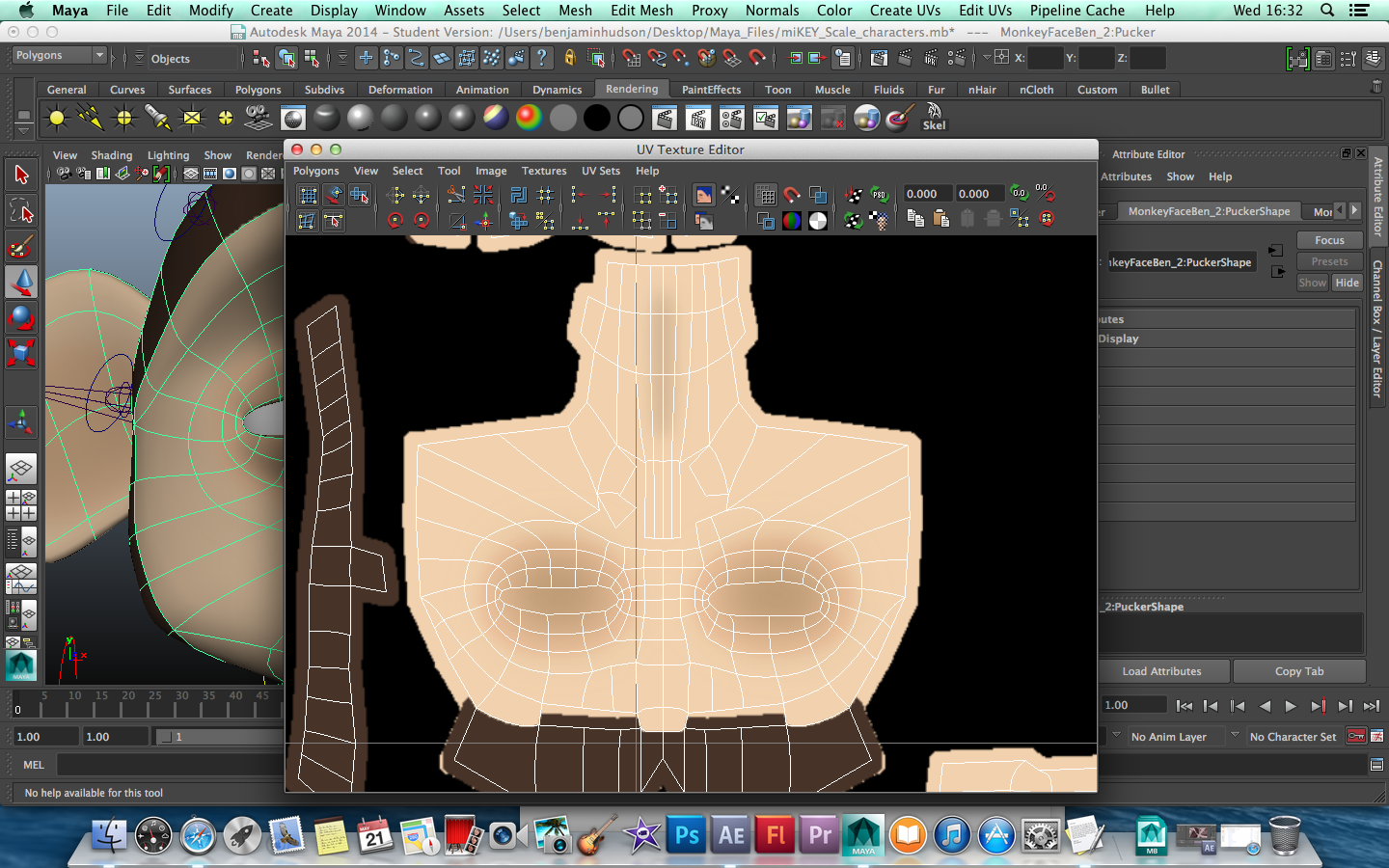Open the Polygons menu set dropdown
The height and width of the screenshot is (868, 1389).
coord(58,56)
